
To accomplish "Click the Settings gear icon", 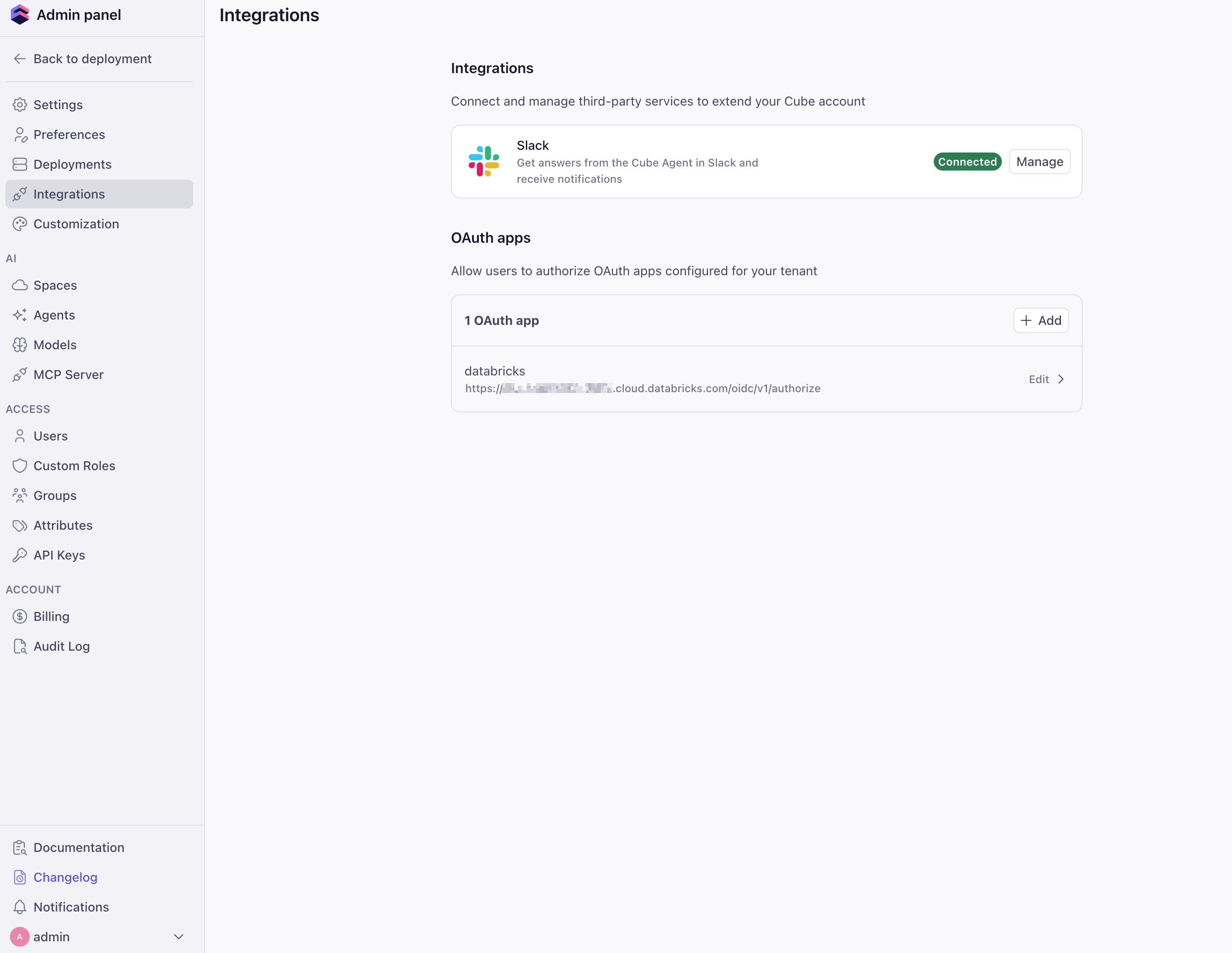I will (20, 105).
